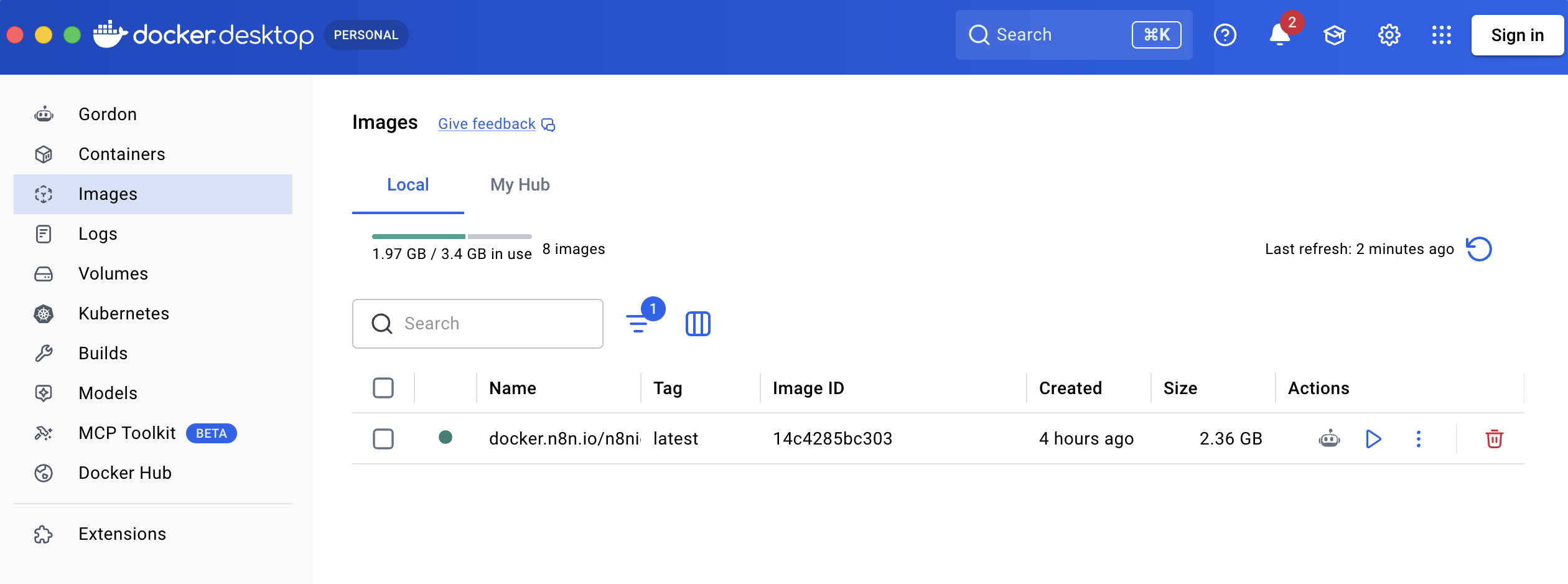Click the in-use green status dot
The image size is (1568, 584).
[446, 437]
